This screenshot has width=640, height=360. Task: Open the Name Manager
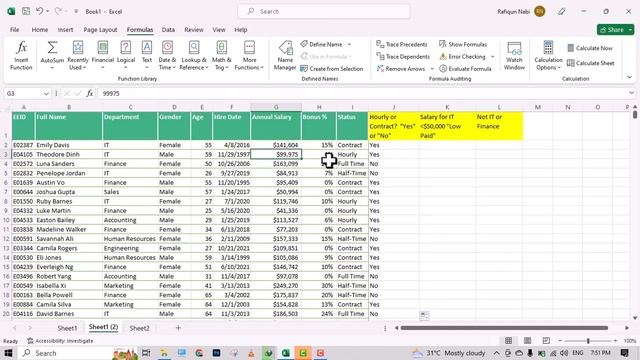tap(285, 56)
